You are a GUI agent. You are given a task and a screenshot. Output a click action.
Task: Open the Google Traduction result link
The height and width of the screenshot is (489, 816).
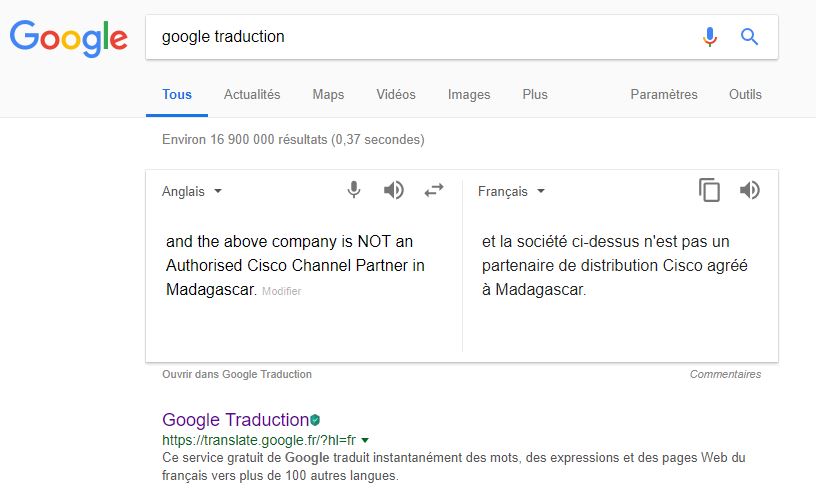pyautogui.click(x=236, y=420)
